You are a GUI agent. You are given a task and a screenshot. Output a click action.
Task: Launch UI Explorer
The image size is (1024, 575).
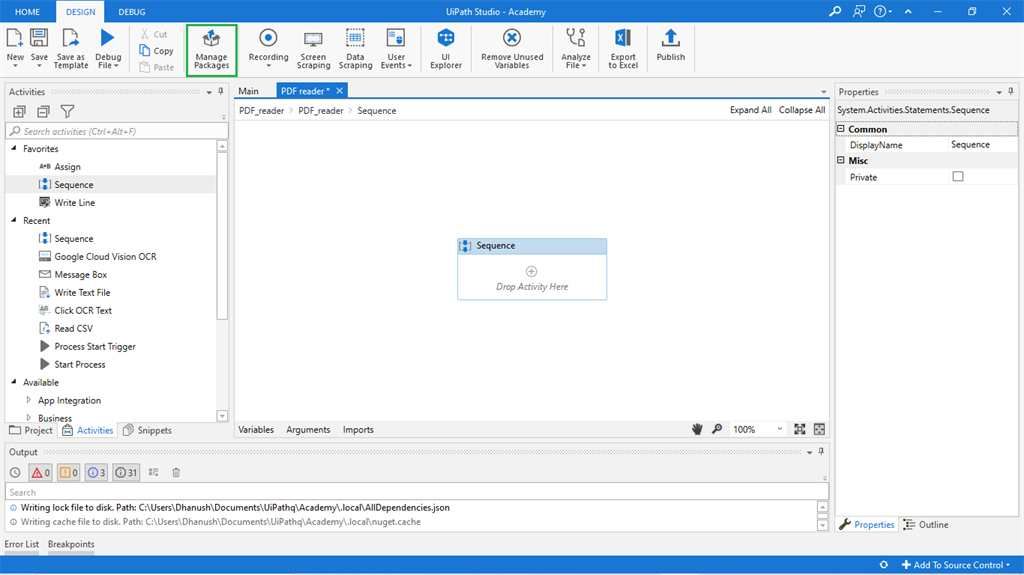coord(446,48)
